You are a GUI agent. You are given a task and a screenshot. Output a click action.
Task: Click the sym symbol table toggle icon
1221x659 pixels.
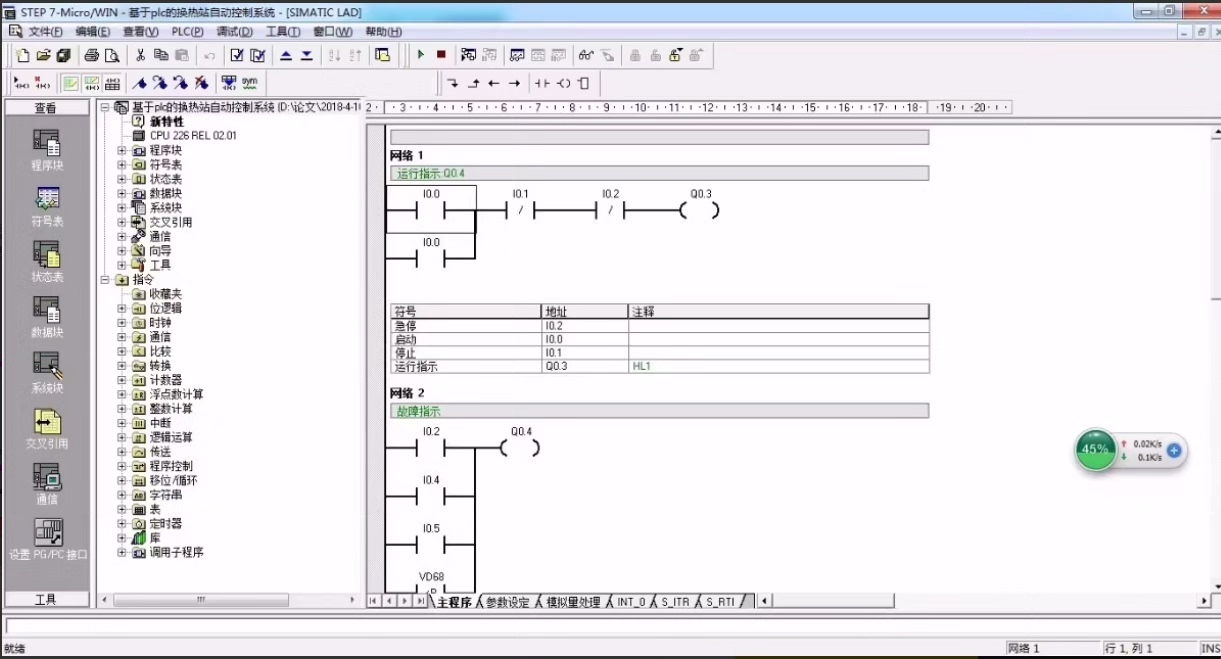[x=249, y=83]
